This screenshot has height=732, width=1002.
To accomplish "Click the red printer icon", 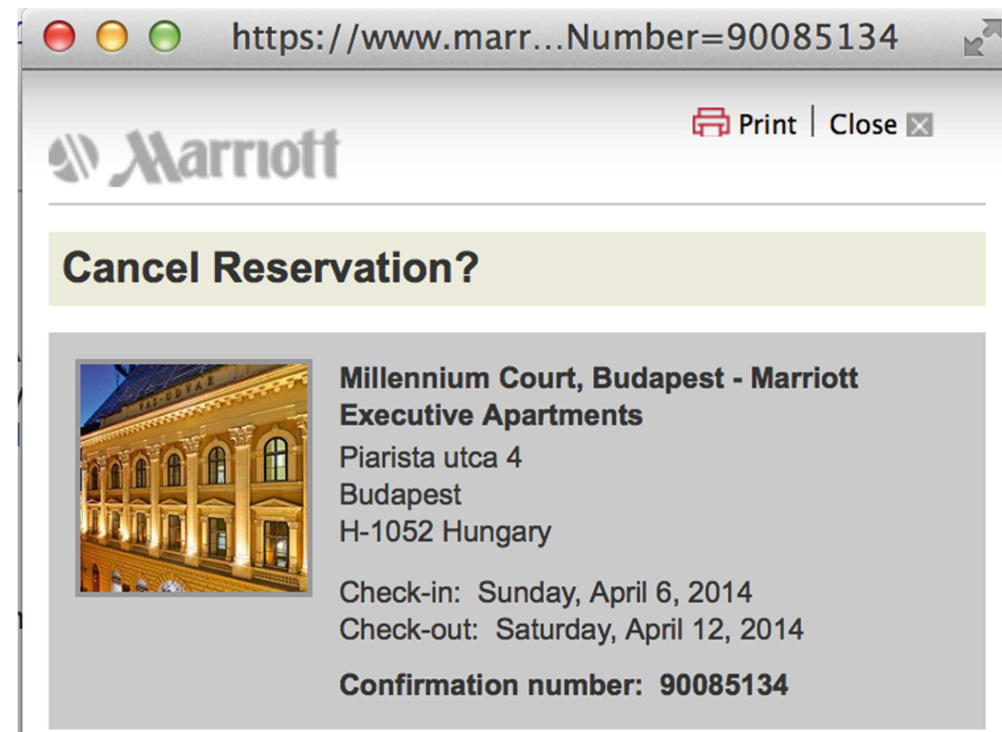I will 711,122.
